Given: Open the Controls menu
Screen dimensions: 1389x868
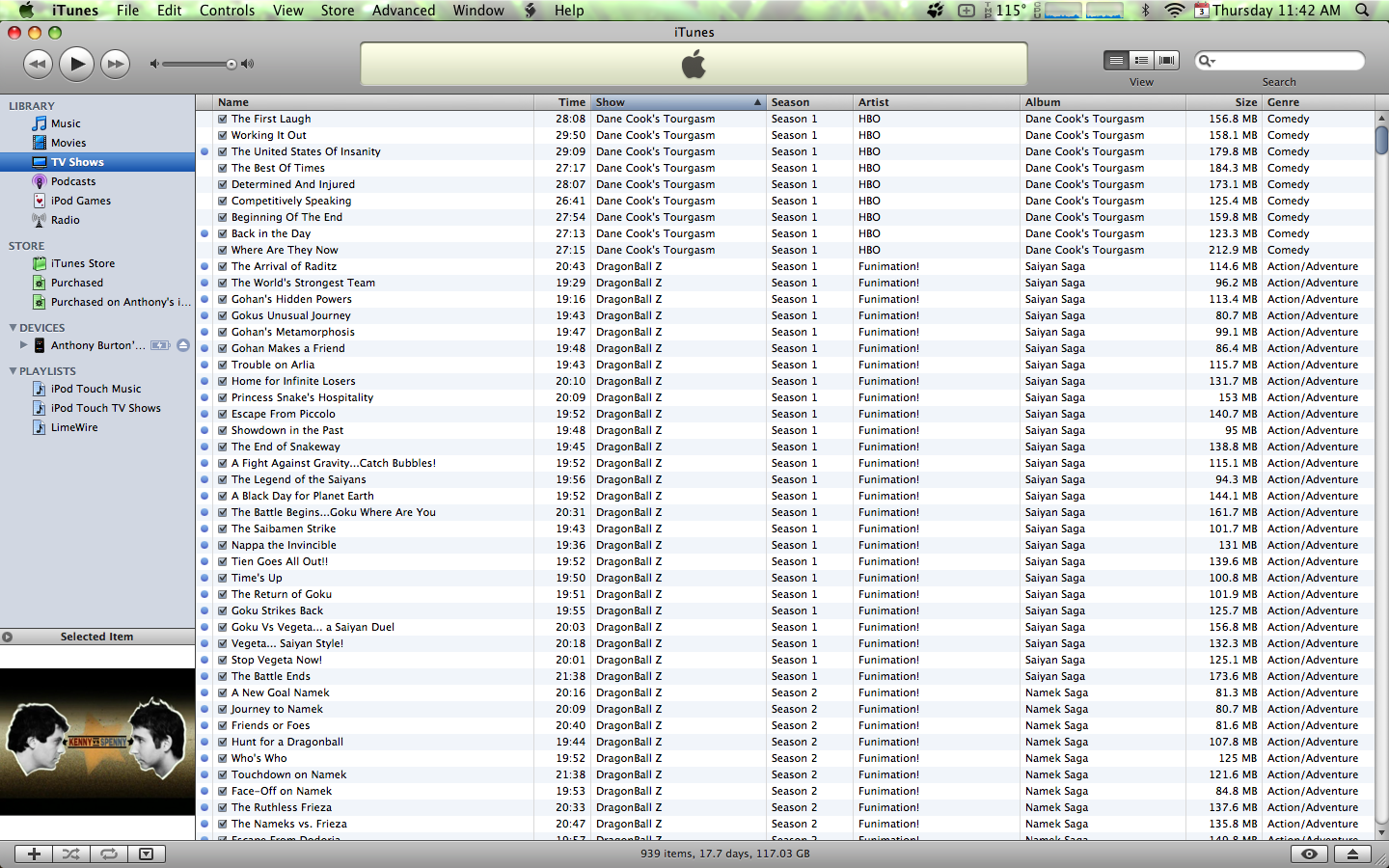Looking at the screenshot, I should [227, 11].
